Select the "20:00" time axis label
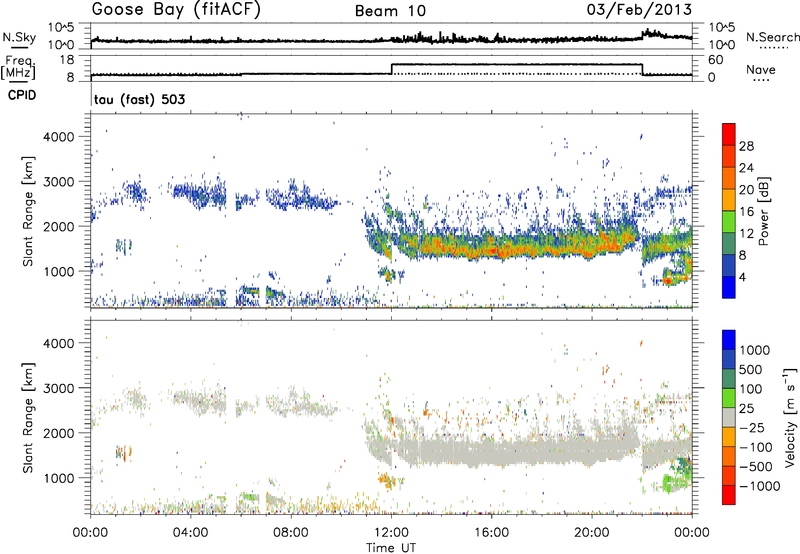The image size is (800, 554). 591,533
